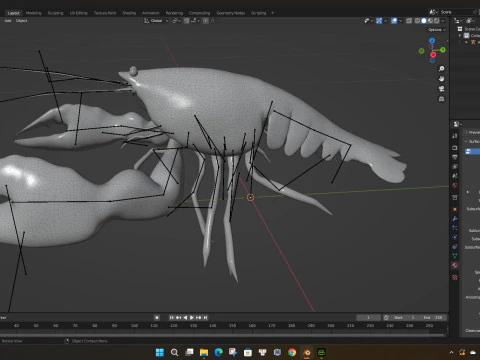Open the overlays settings dropdown arrow
This screenshot has height=360, width=480.
click(x=400, y=21)
